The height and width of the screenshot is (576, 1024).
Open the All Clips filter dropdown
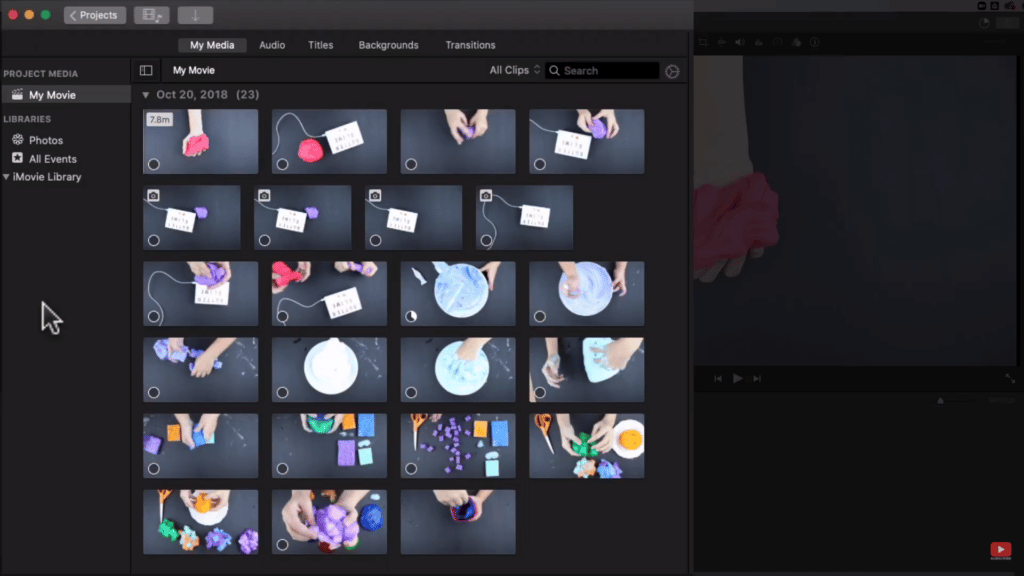[x=514, y=71]
